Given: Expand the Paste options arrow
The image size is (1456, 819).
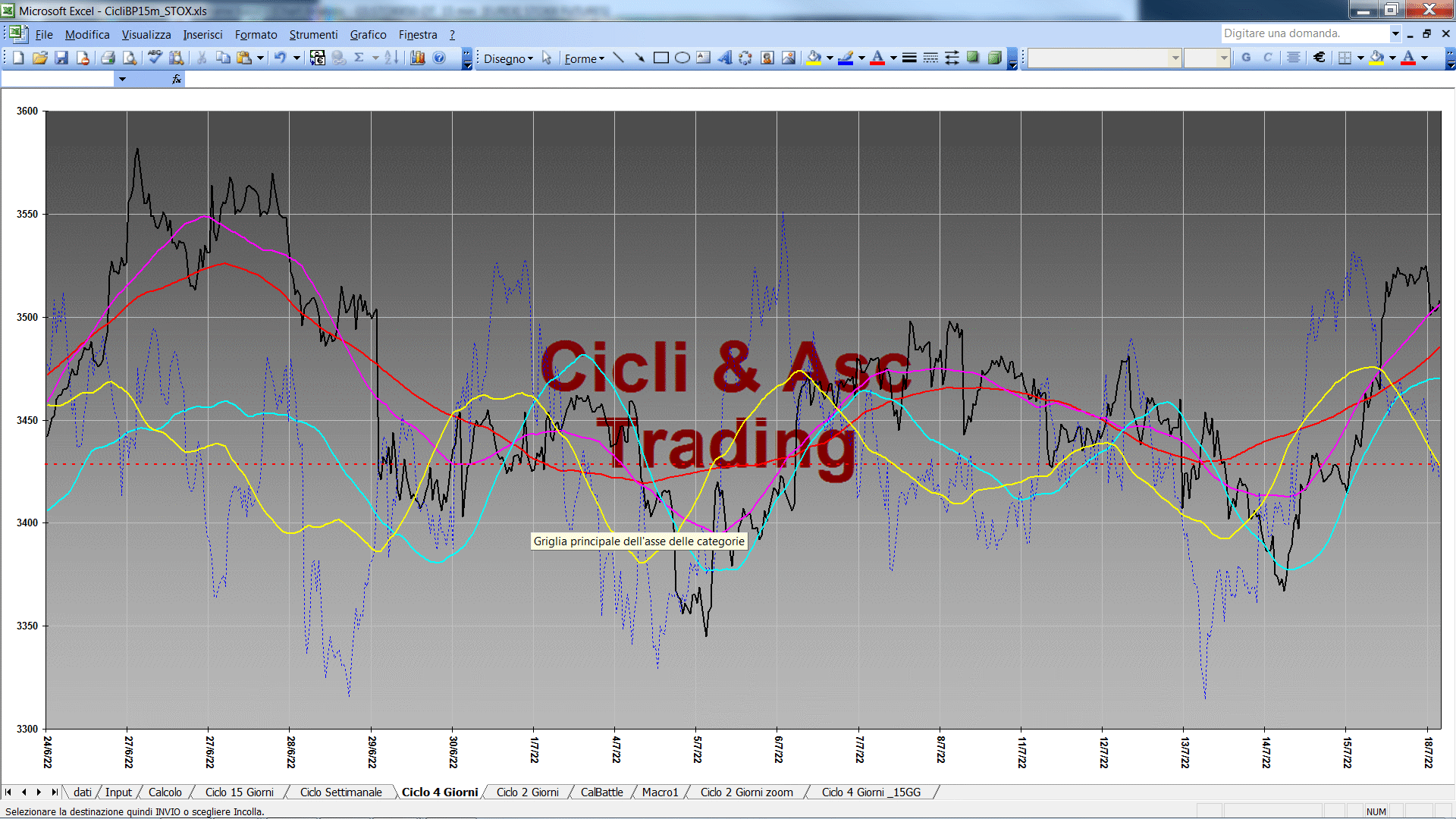Looking at the screenshot, I should click(260, 58).
